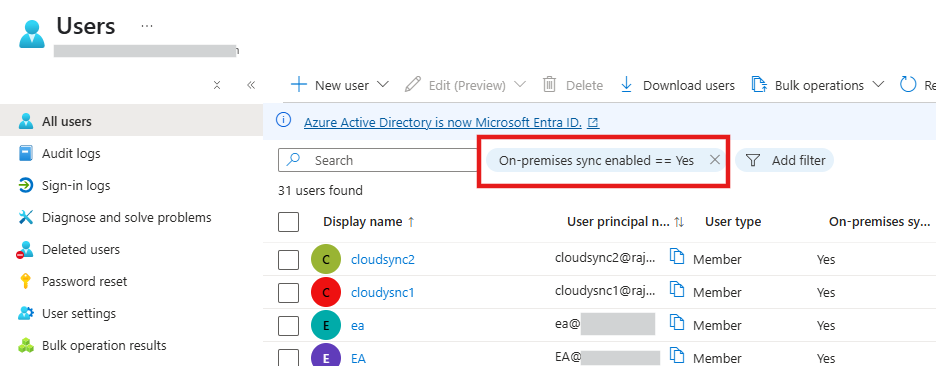936x366 pixels.
Task: Click the Password reset key icon
Action: point(26,281)
